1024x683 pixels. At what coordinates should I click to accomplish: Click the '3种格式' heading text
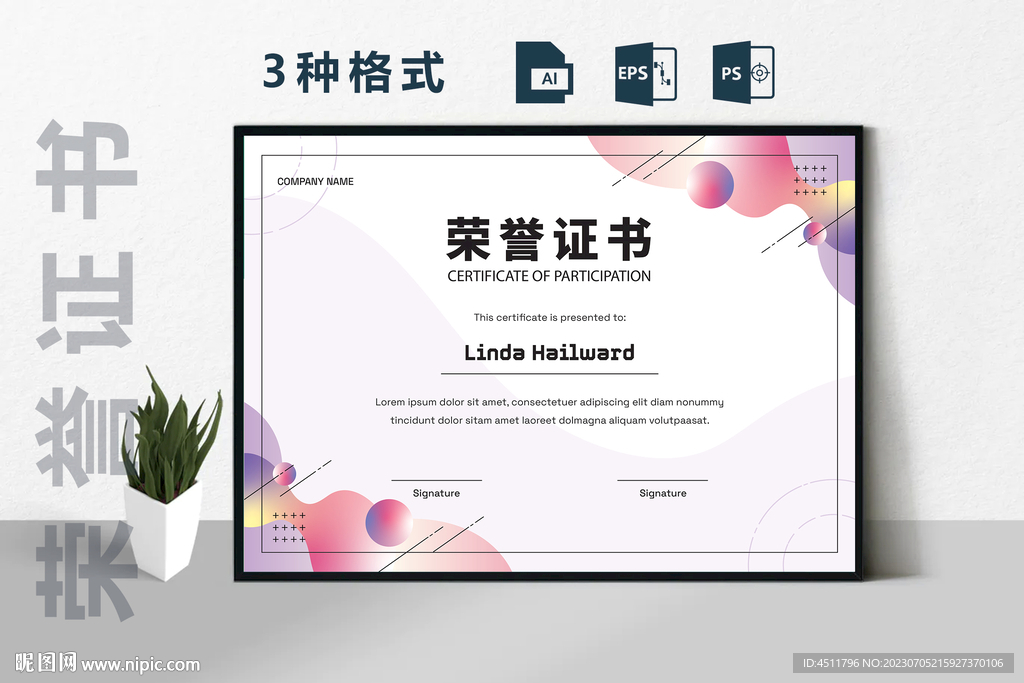click(354, 72)
